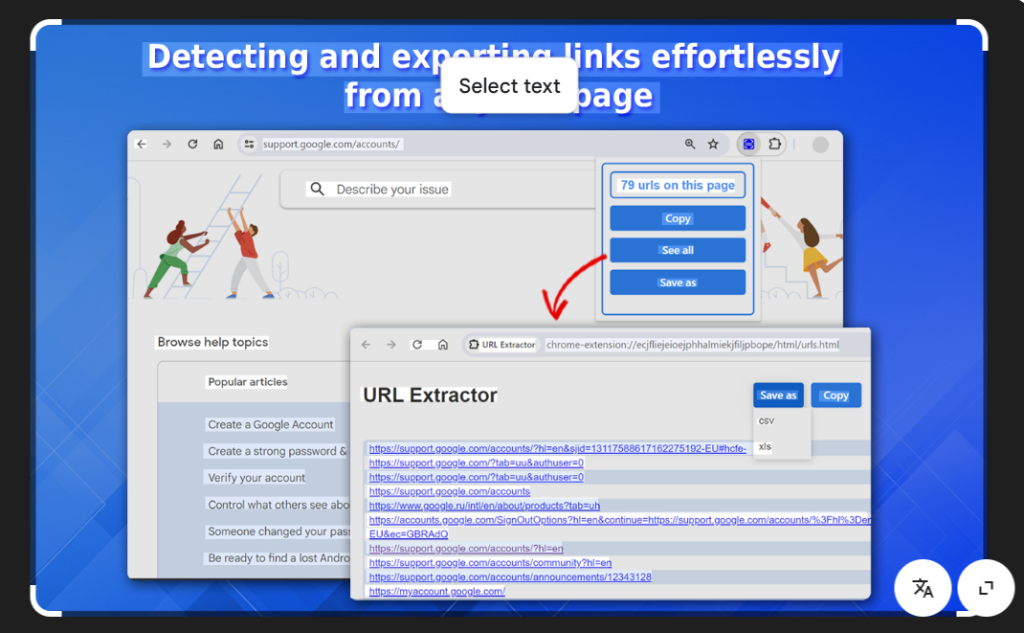Click the site info icon in the address bar

click(x=247, y=144)
